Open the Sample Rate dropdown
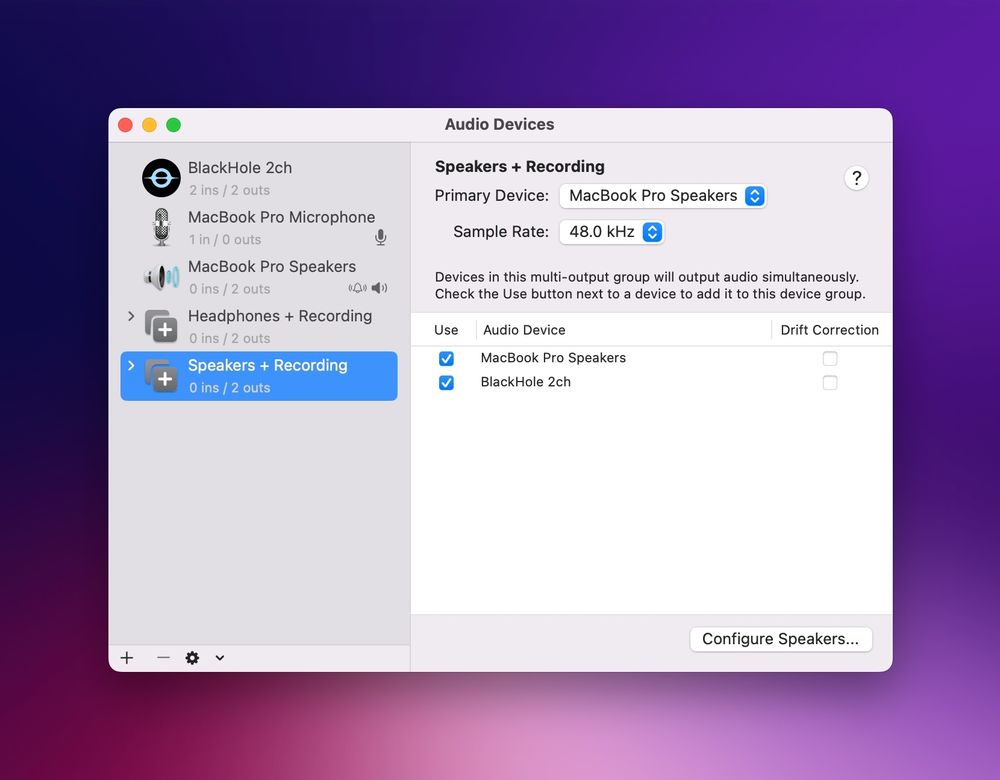This screenshot has height=780, width=1000. click(612, 232)
